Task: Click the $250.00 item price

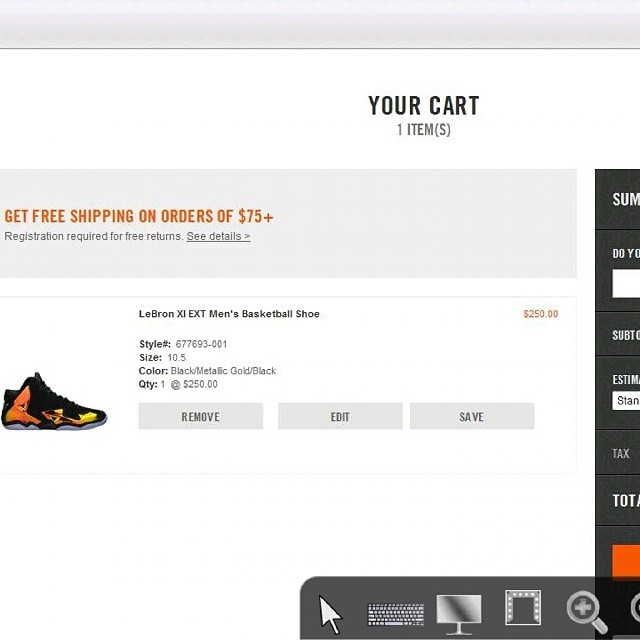Action: (x=540, y=314)
